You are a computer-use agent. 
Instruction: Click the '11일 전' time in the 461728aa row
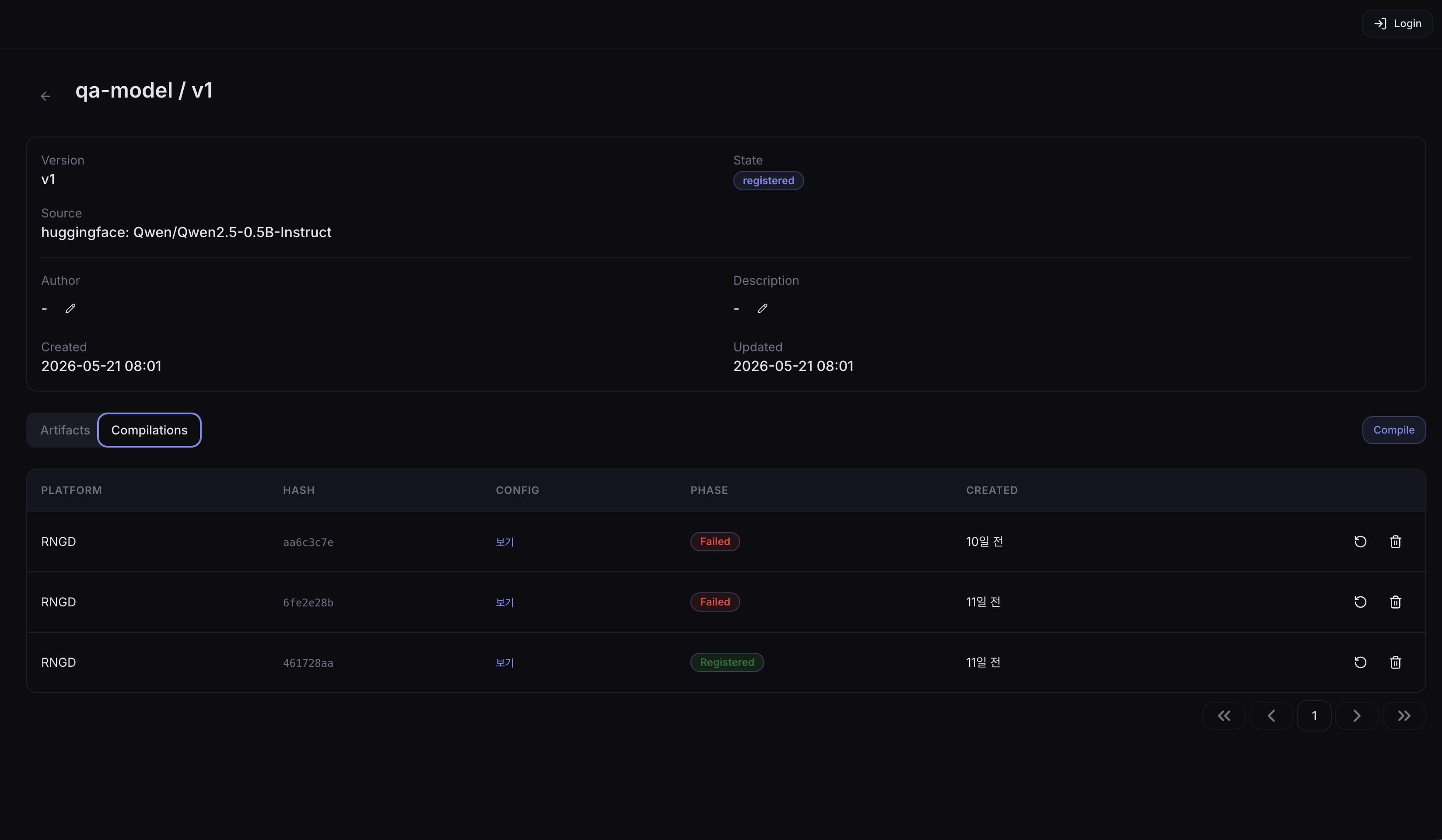click(983, 662)
